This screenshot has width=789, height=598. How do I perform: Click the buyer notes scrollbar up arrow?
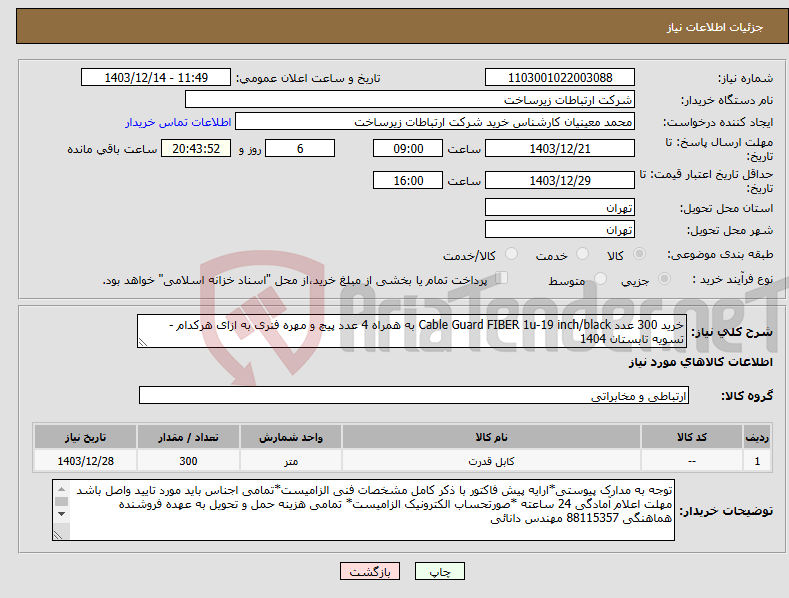pos(61,489)
